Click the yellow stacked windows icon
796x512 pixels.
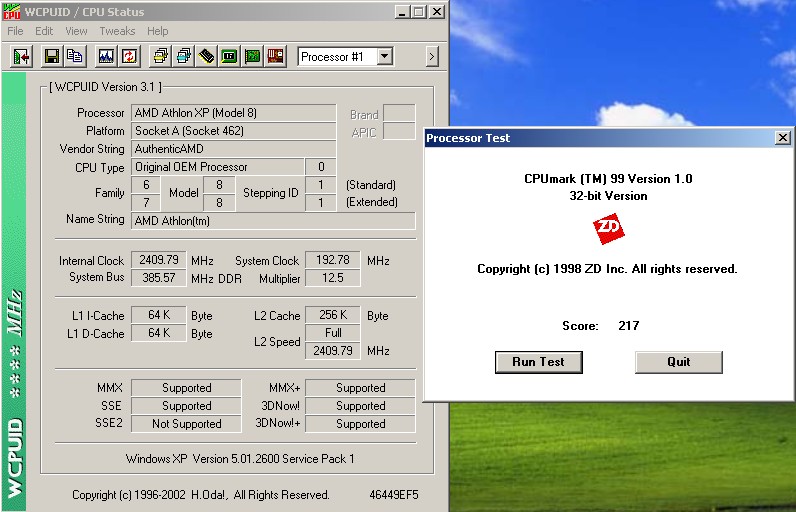pos(160,56)
